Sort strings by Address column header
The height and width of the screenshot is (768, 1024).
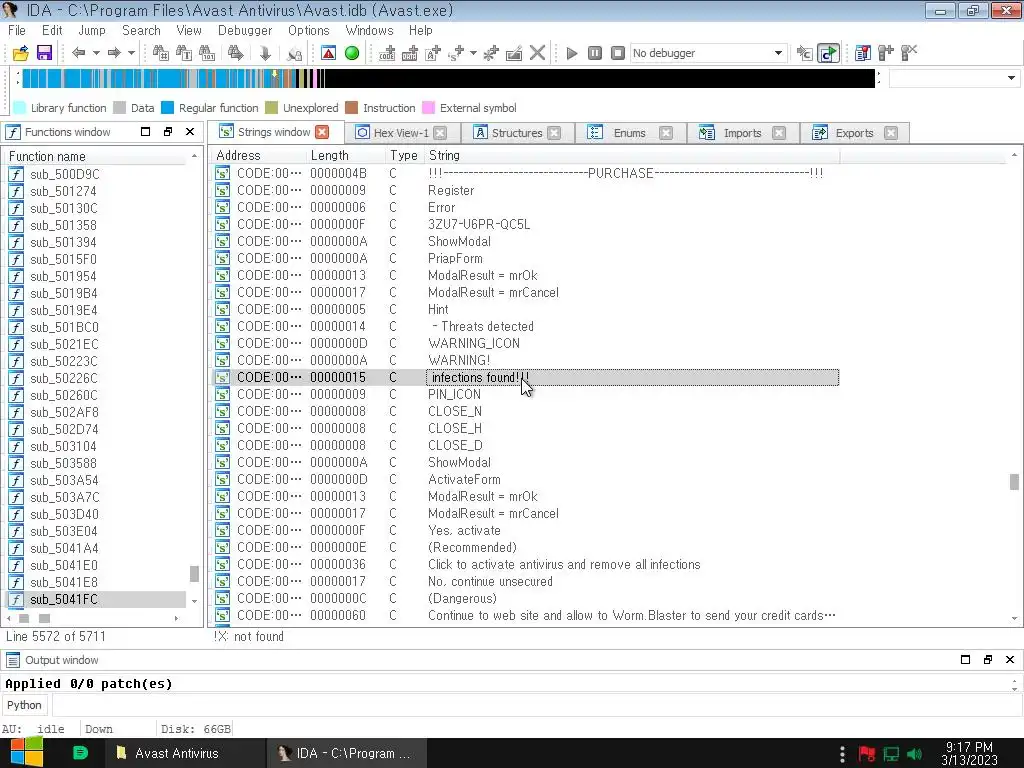pyautogui.click(x=258, y=155)
